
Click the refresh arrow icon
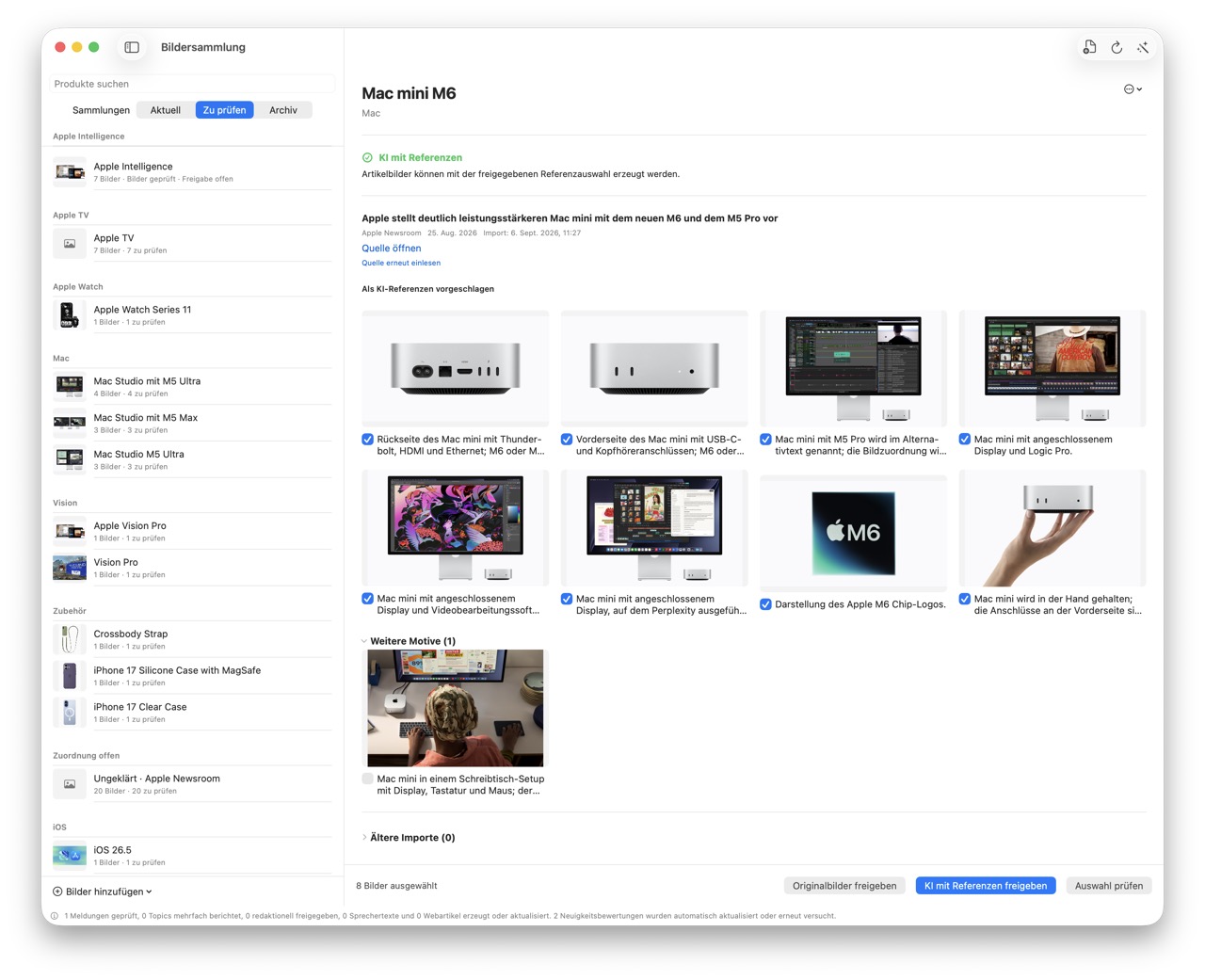point(1117,47)
